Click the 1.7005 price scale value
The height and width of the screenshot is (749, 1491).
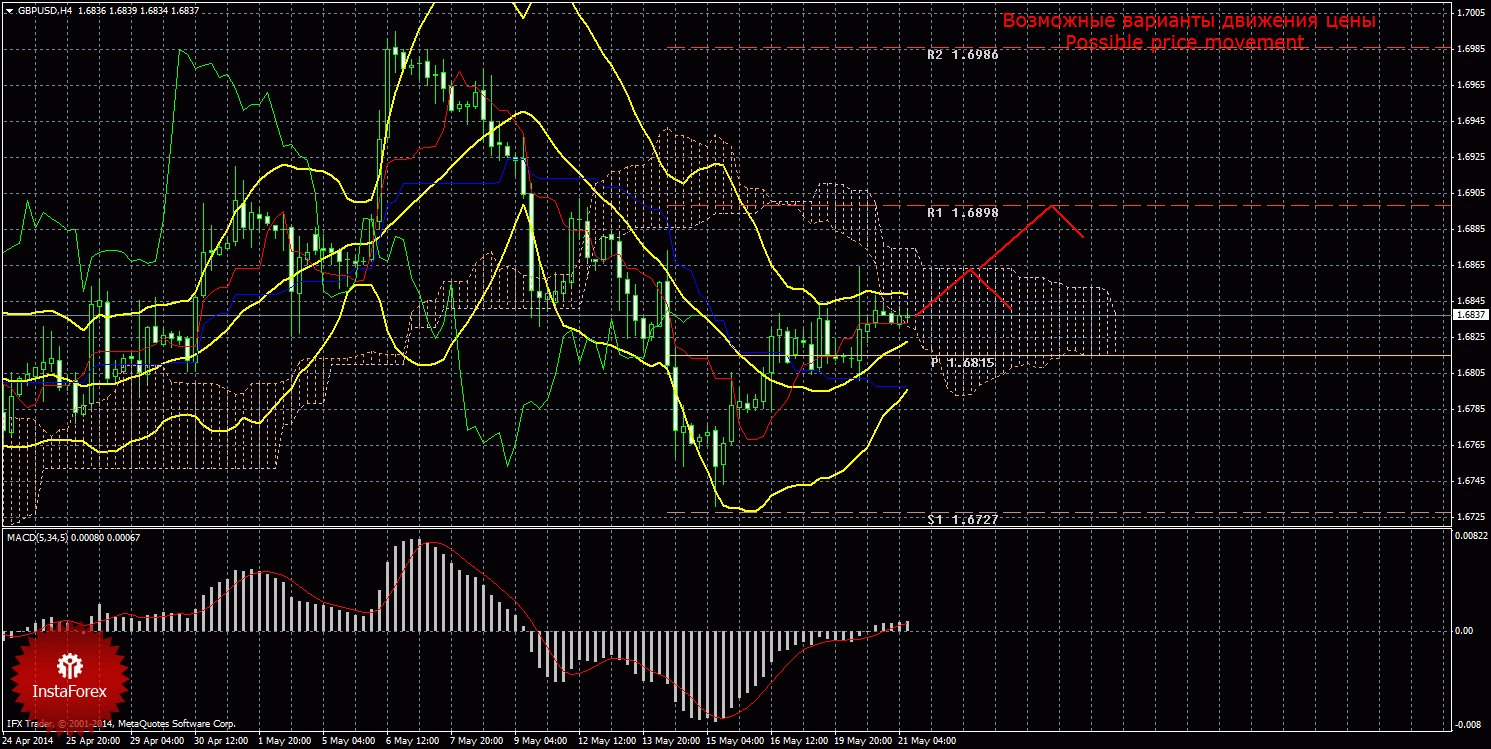[x=1470, y=13]
